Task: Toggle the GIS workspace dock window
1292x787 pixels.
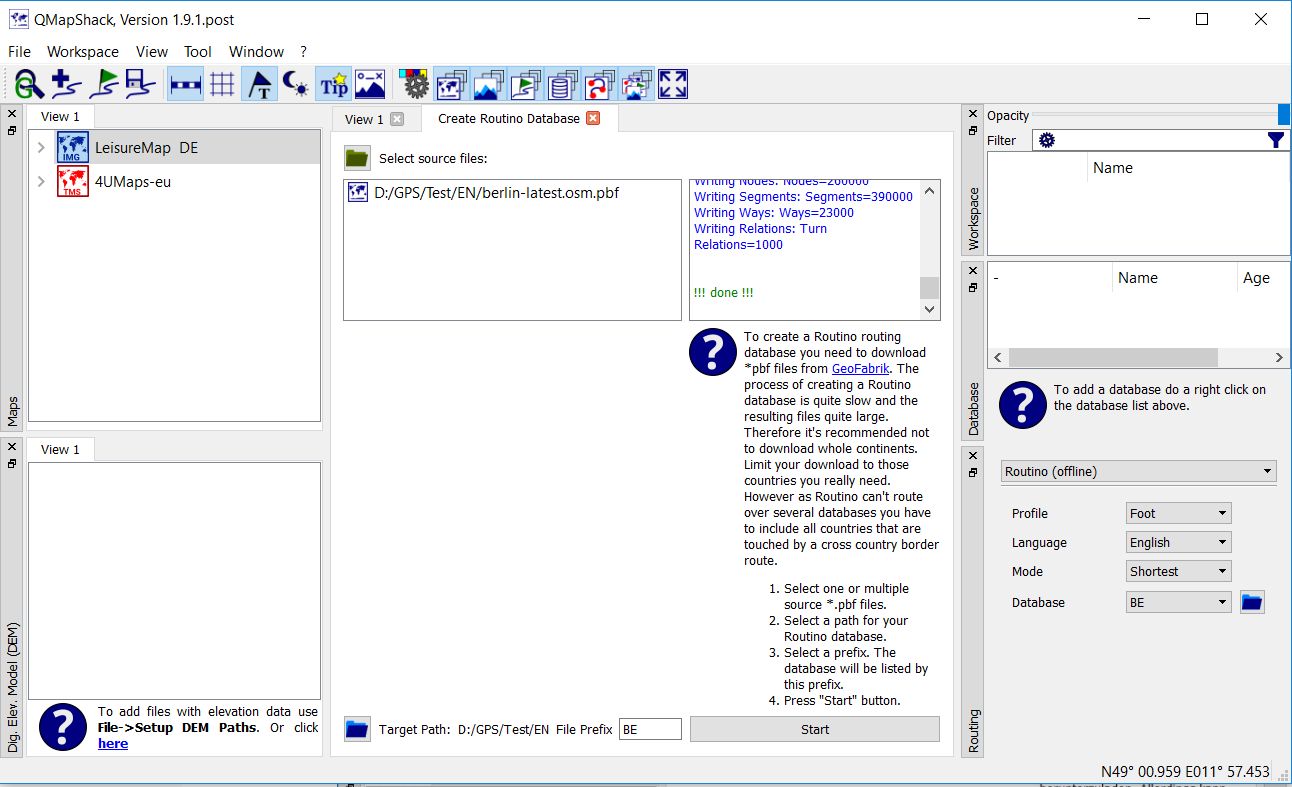Action: 526,84
